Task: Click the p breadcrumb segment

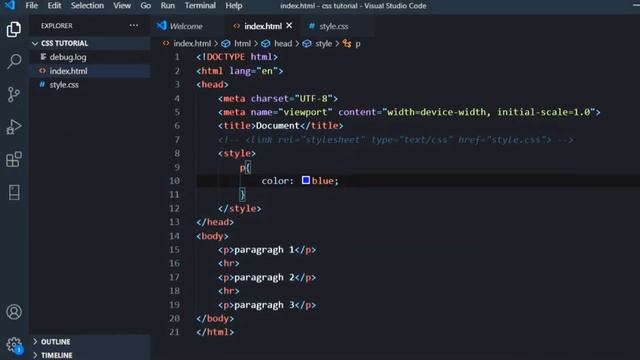Action: point(358,44)
